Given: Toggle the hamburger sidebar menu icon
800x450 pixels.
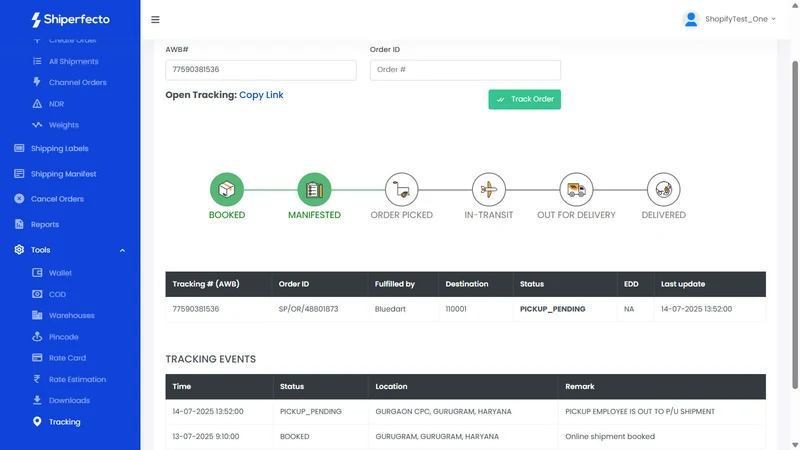Looking at the screenshot, I should pyautogui.click(x=155, y=19).
